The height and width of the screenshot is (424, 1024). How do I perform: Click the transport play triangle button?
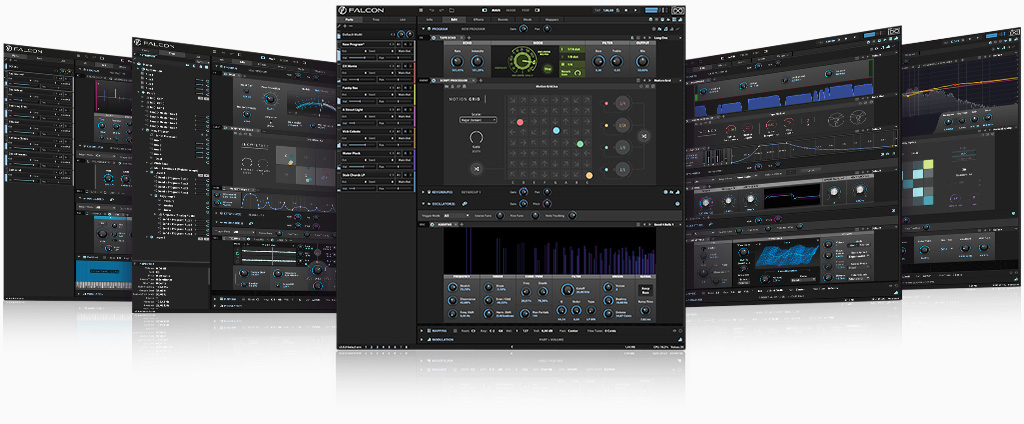[635, 10]
